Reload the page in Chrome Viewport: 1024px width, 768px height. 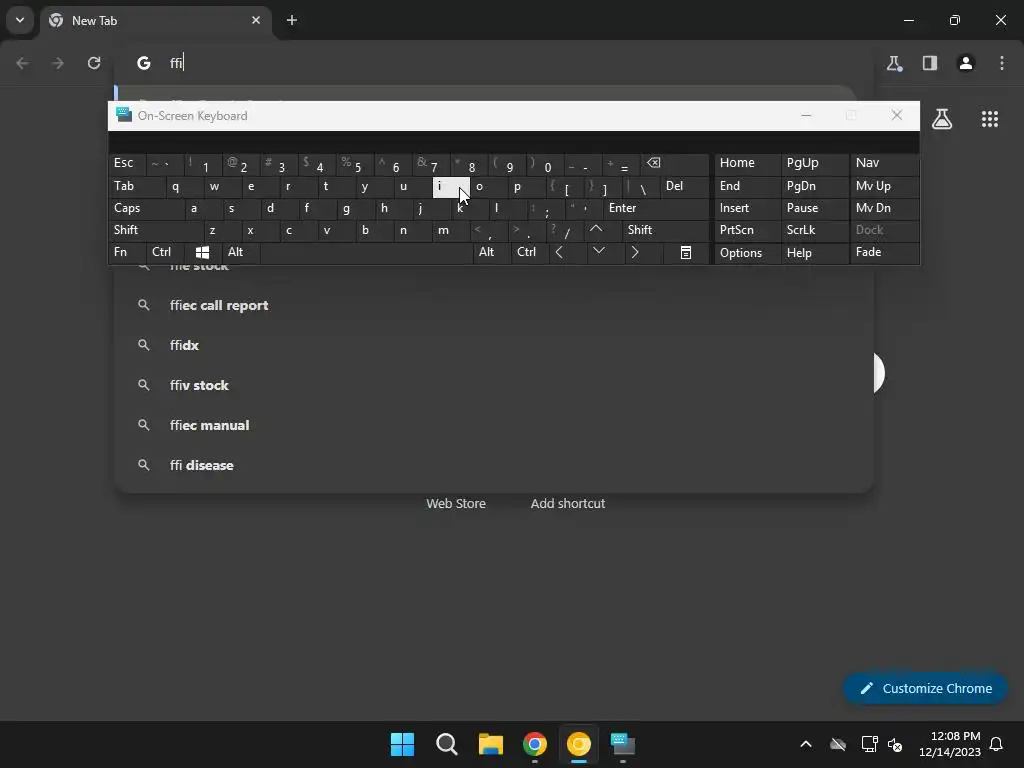(x=94, y=63)
